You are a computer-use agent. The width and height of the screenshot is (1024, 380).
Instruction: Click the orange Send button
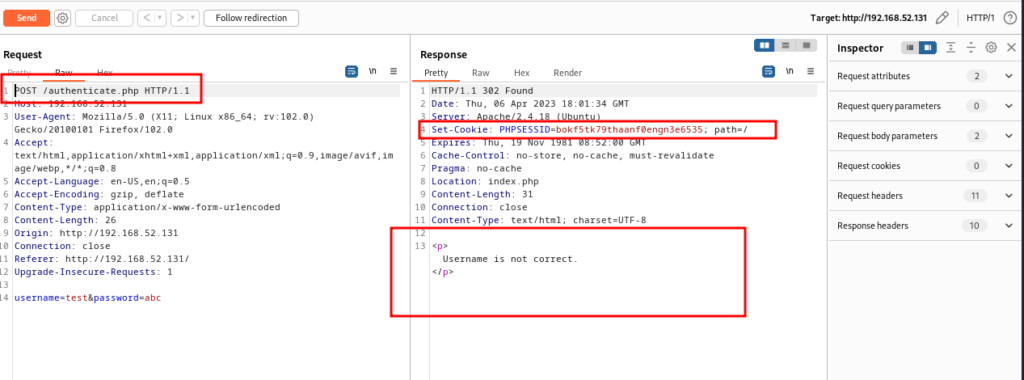tap(26, 18)
